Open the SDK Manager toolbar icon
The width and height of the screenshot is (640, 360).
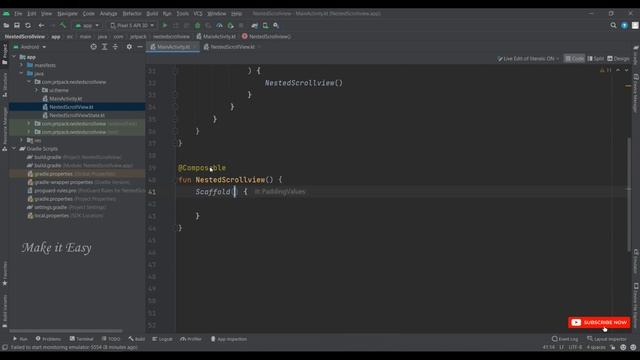(276, 25)
